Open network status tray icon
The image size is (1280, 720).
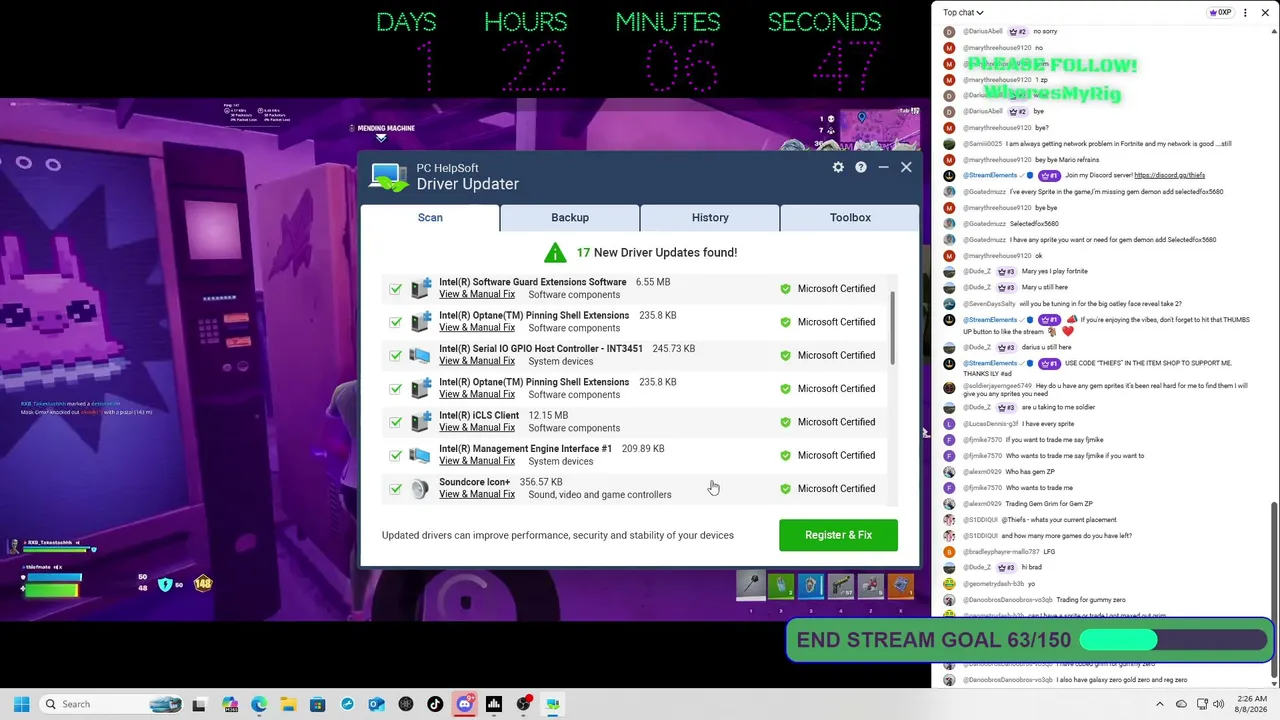click(1202, 704)
